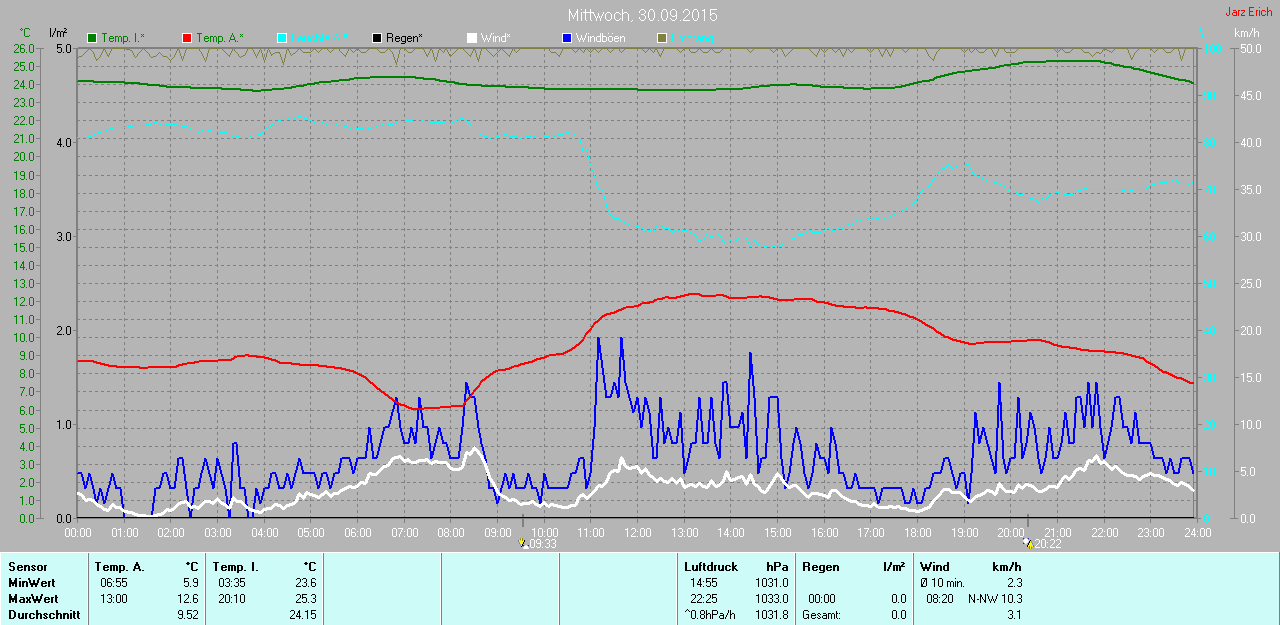
Task: Click the '09:33' sunrise time label
Action: coord(543,545)
